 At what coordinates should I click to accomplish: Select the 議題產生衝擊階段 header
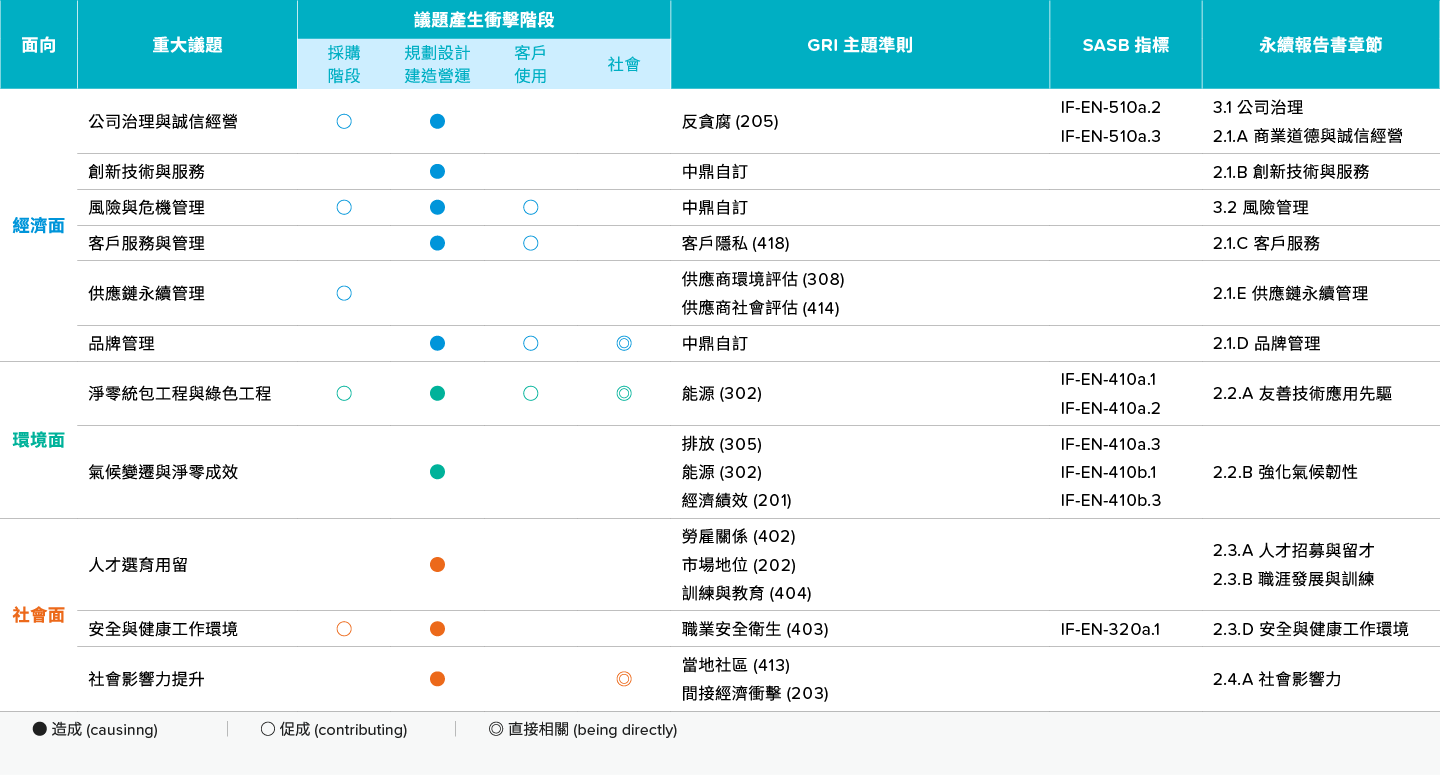click(484, 19)
